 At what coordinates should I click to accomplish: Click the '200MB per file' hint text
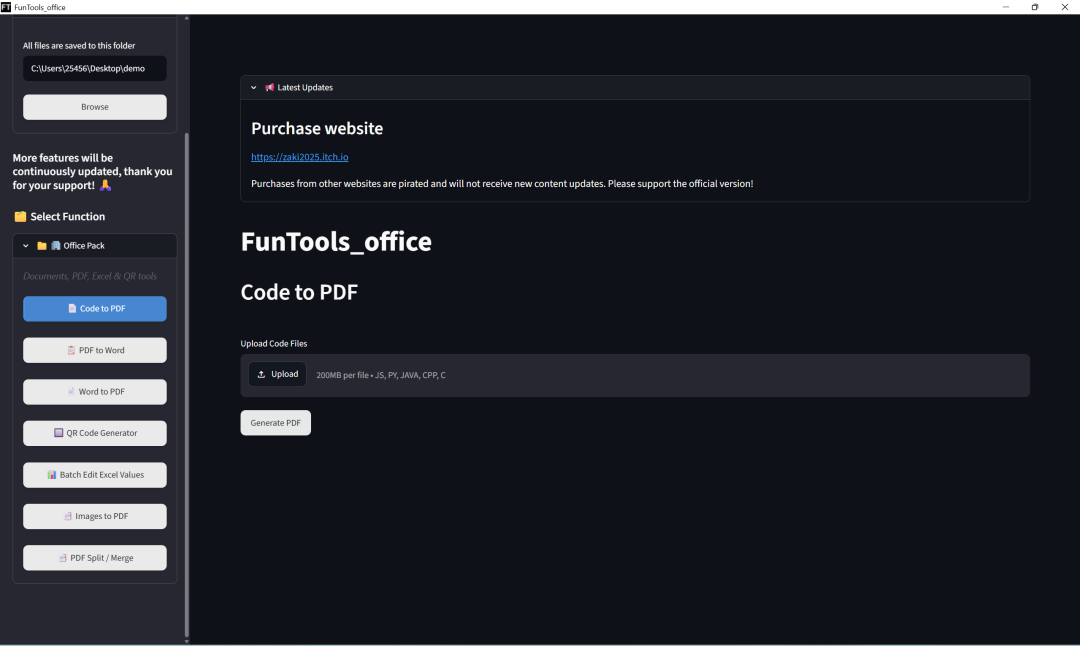coord(381,375)
